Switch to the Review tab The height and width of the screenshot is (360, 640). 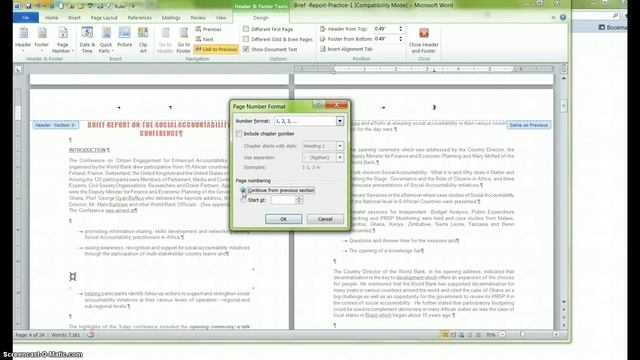point(198,18)
